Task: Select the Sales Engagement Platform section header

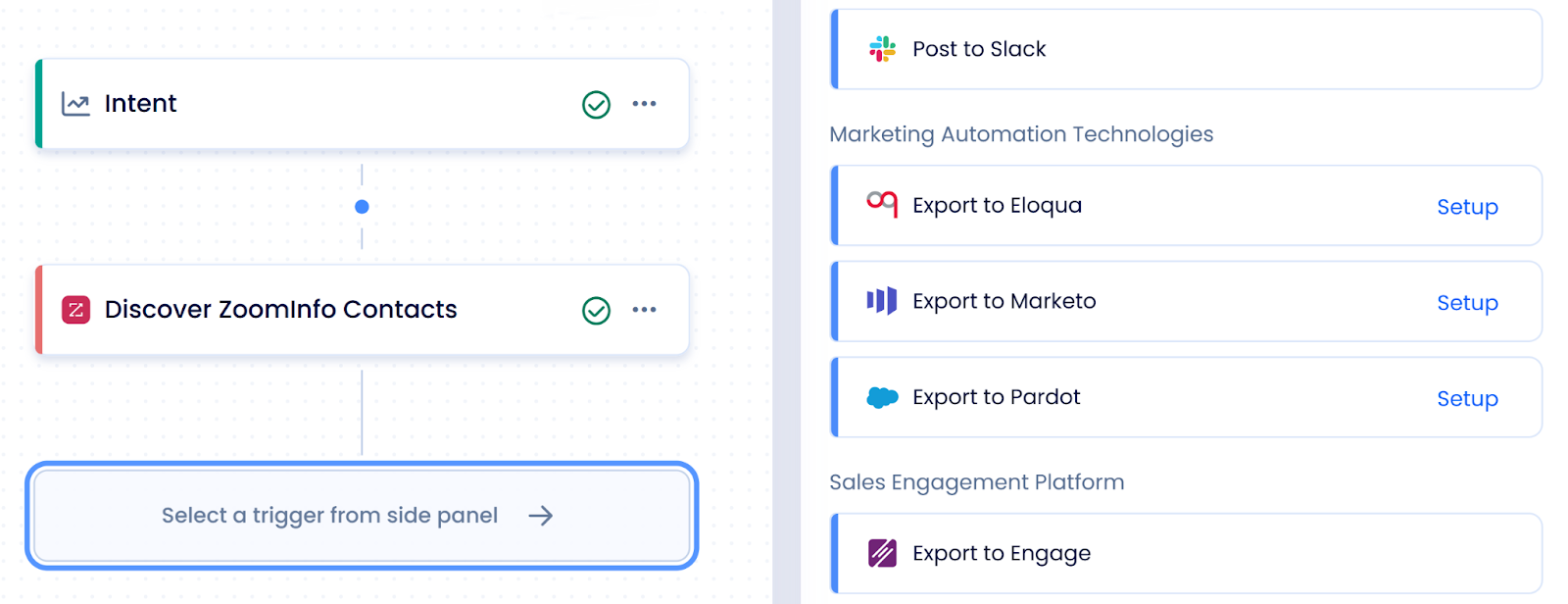Action: click(977, 481)
